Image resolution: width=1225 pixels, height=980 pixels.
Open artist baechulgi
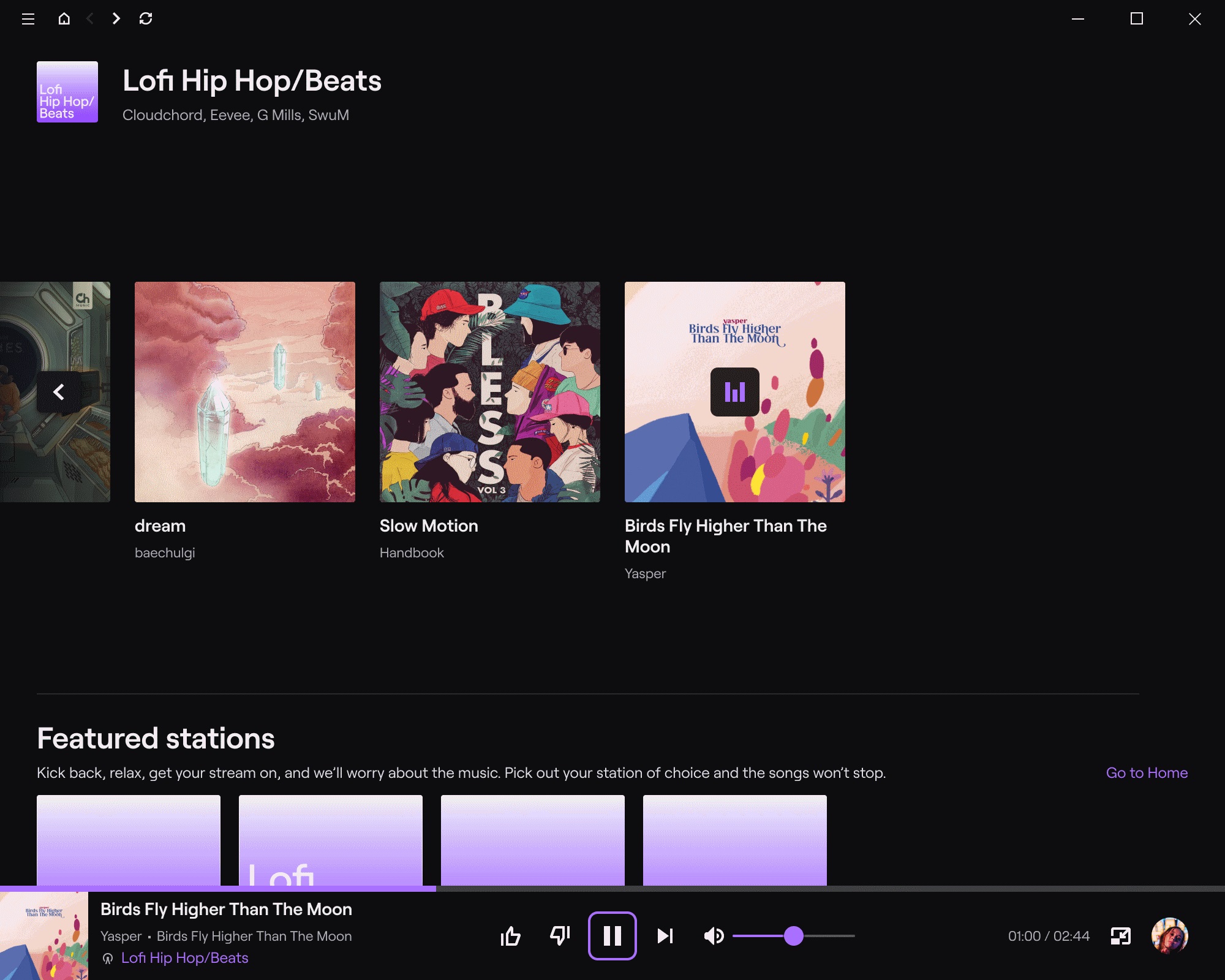(165, 553)
